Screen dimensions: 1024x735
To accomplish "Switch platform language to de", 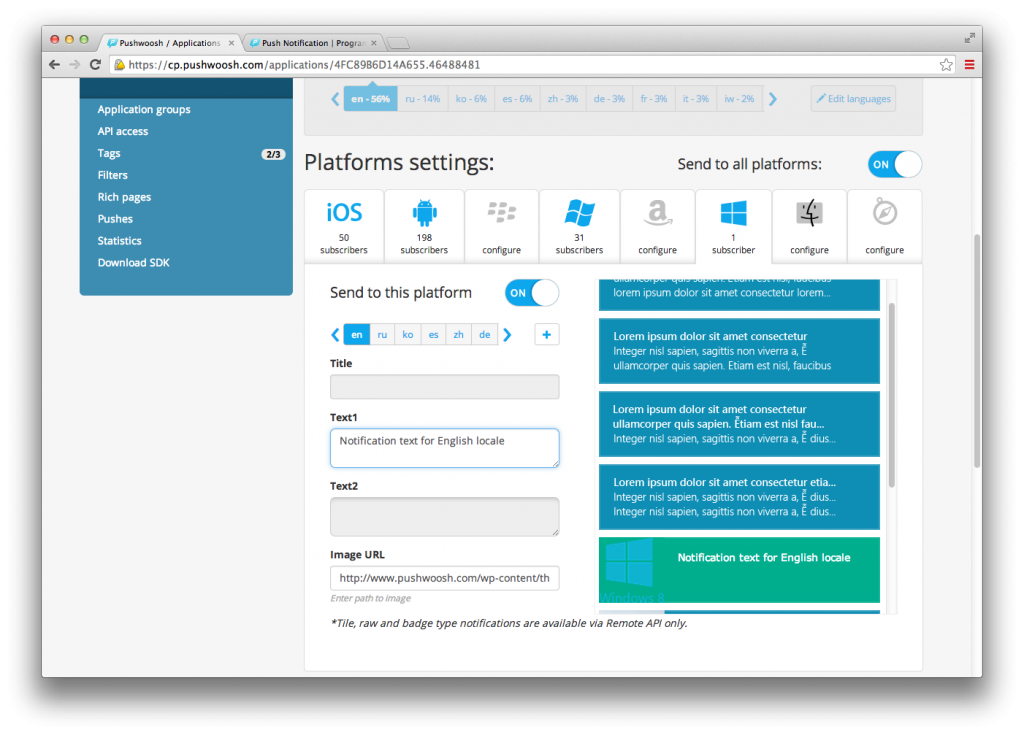I will click(x=485, y=335).
